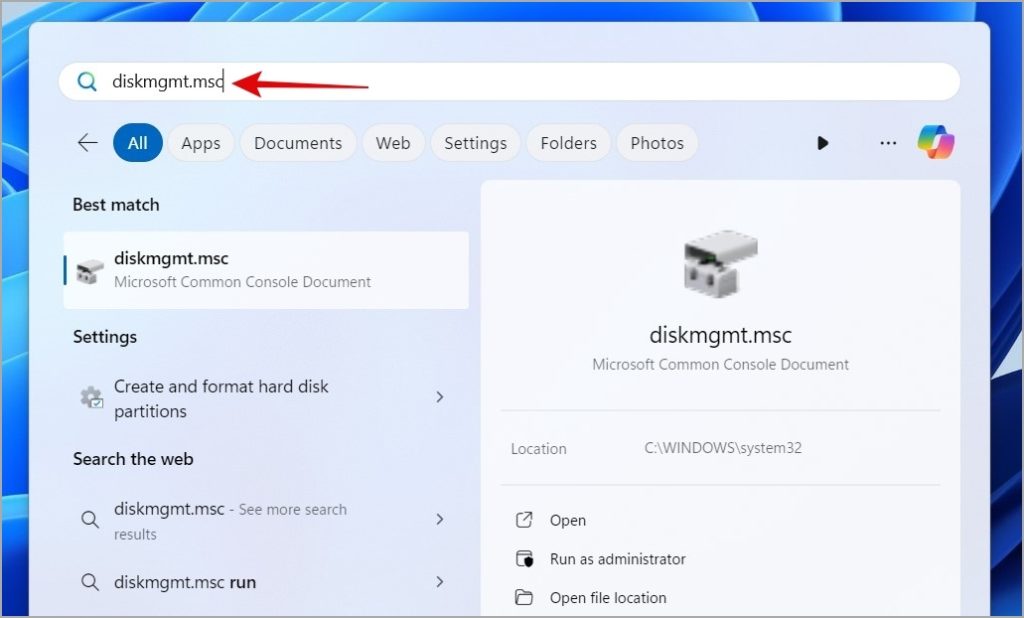The width and height of the screenshot is (1024, 618).
Task: Select the diskmgmt.msc run web suggestion
Action: [266, 582]
